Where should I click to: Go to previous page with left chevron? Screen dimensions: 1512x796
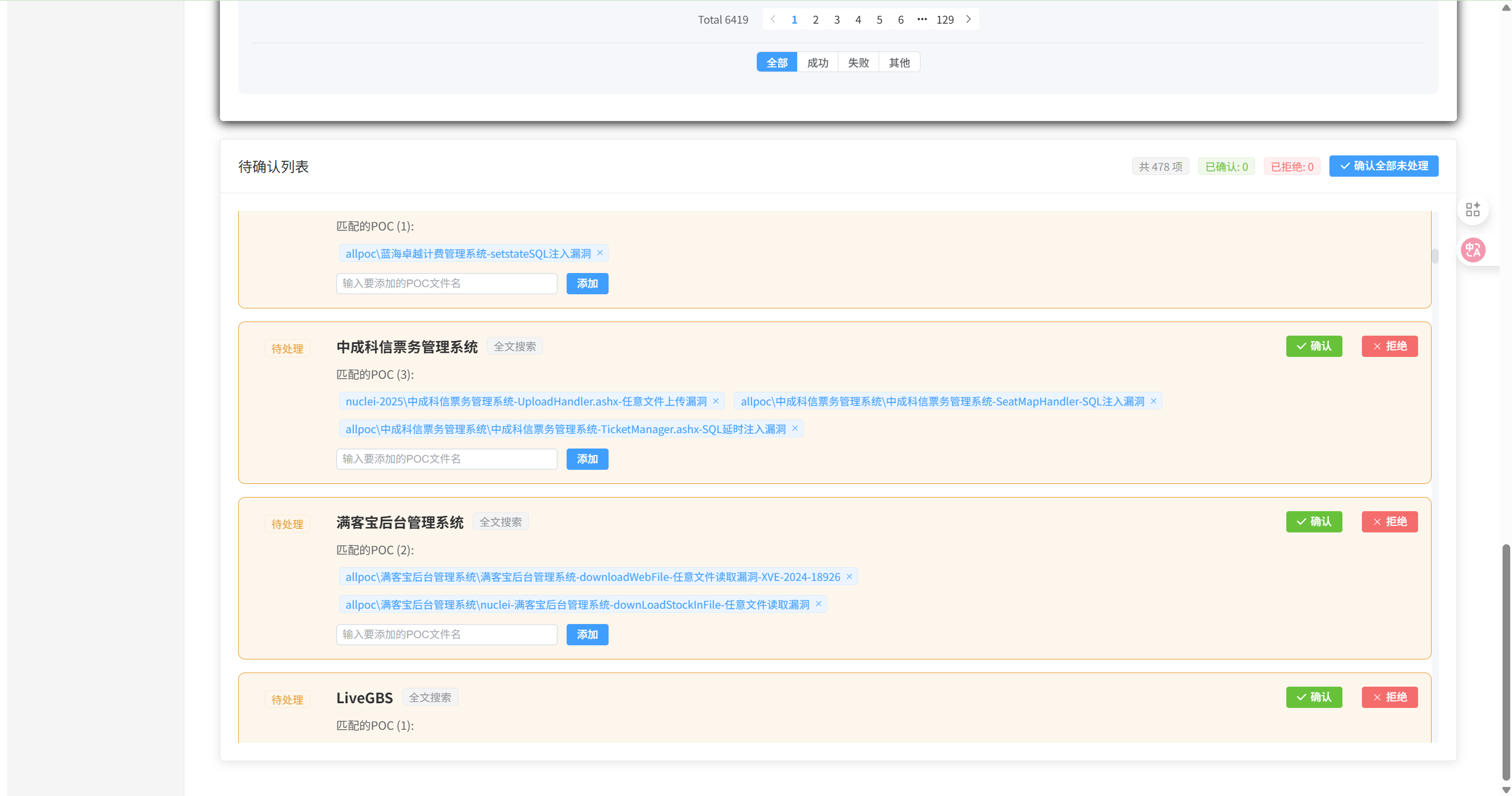(772, 19)
